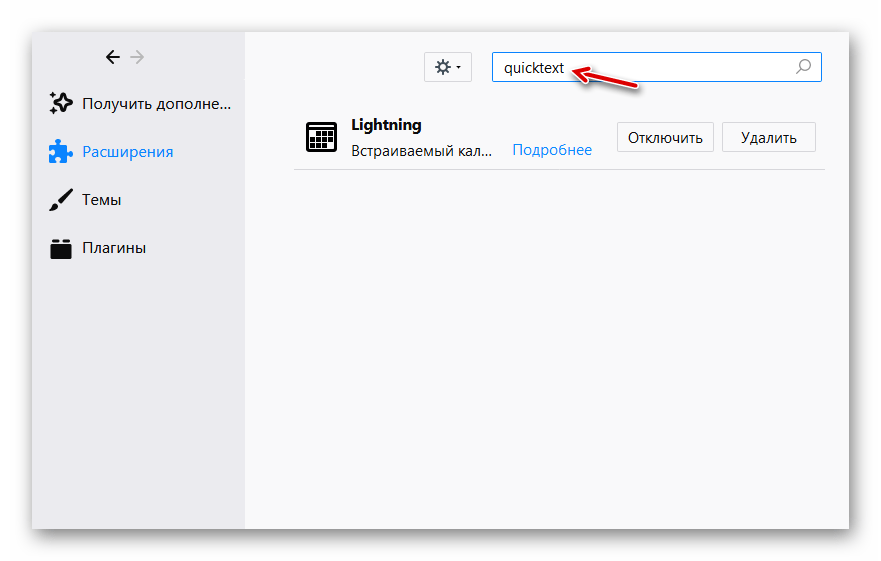
Task: Click the blue puzzle piece icon
Action: [61, 151]
